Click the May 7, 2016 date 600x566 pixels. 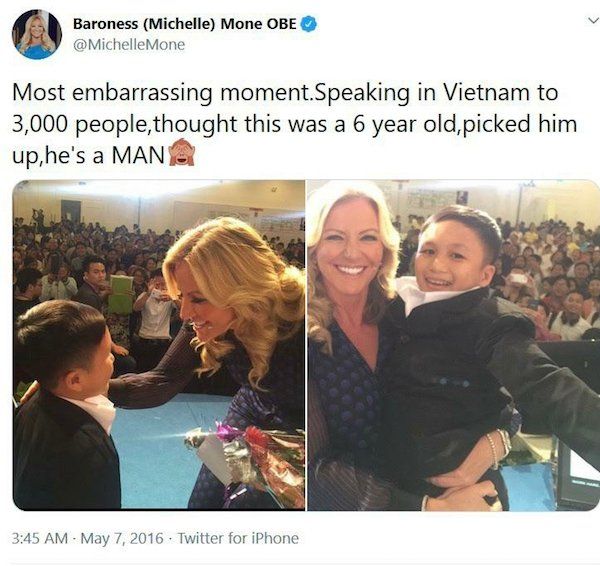pos(122,538)
